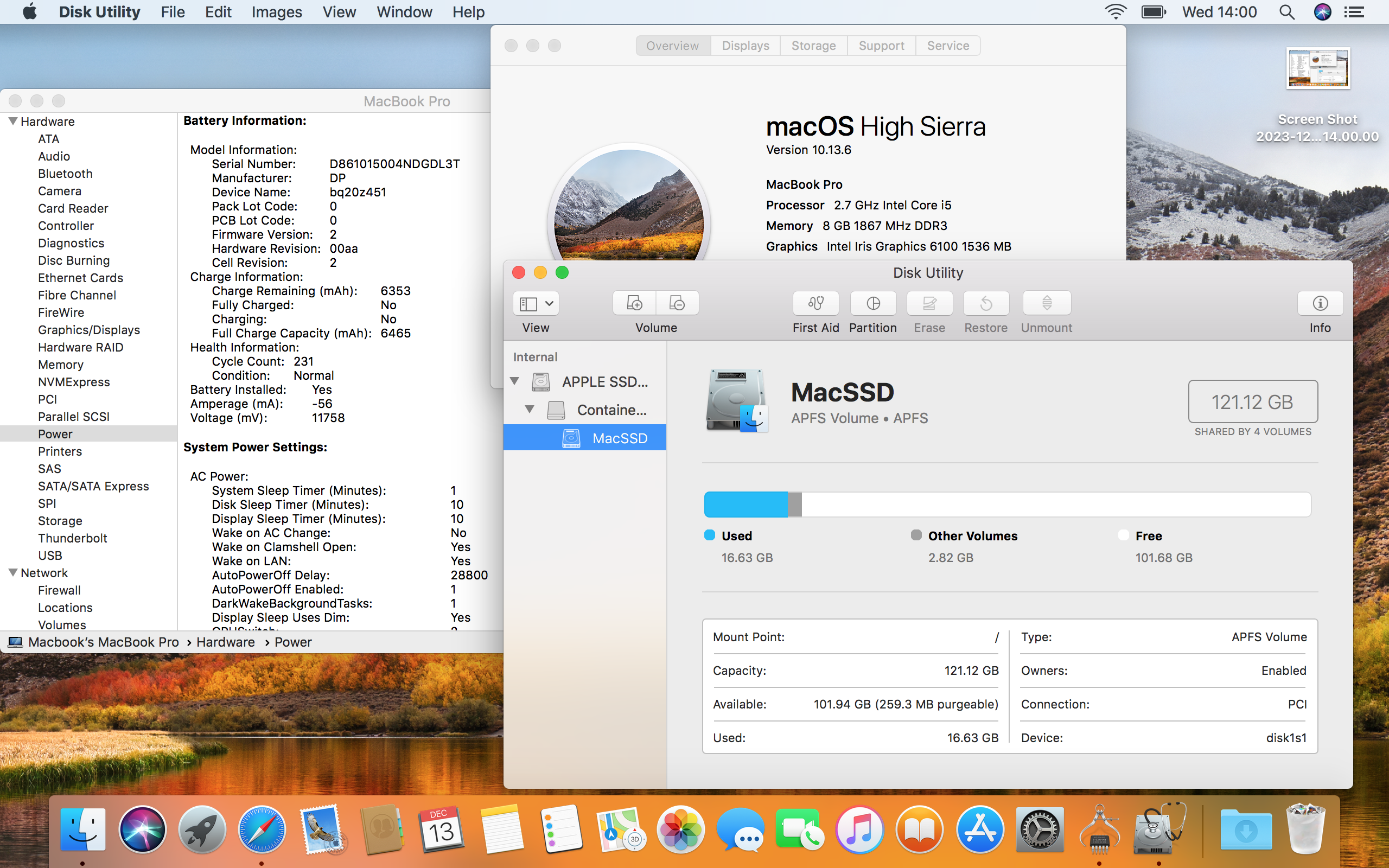Switch to the Support tab in About This Mac
This screenshot has width=1389, height=868.
[x=881, y=46]
